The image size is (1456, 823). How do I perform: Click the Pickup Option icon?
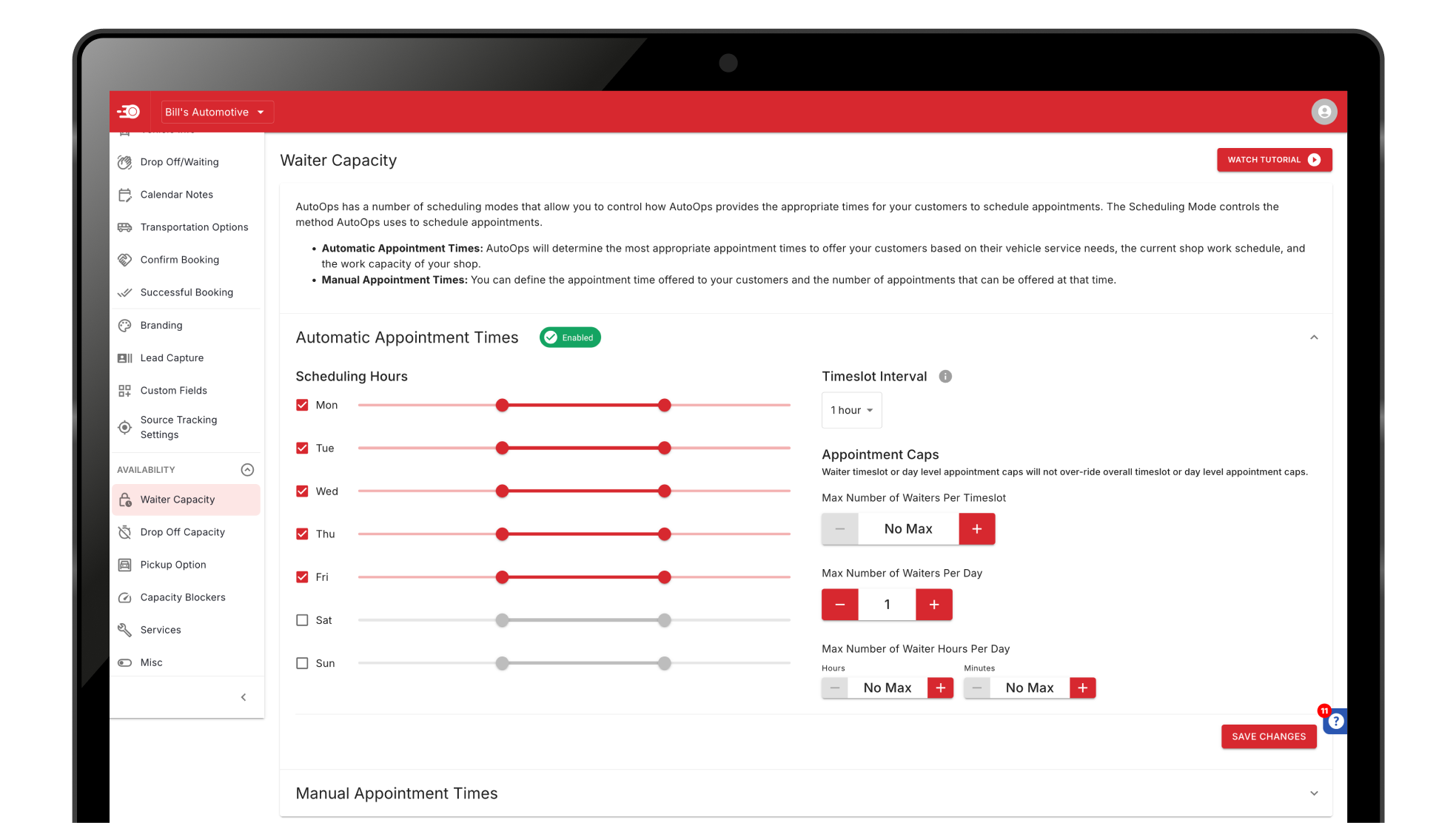click(x=124, y=565)
